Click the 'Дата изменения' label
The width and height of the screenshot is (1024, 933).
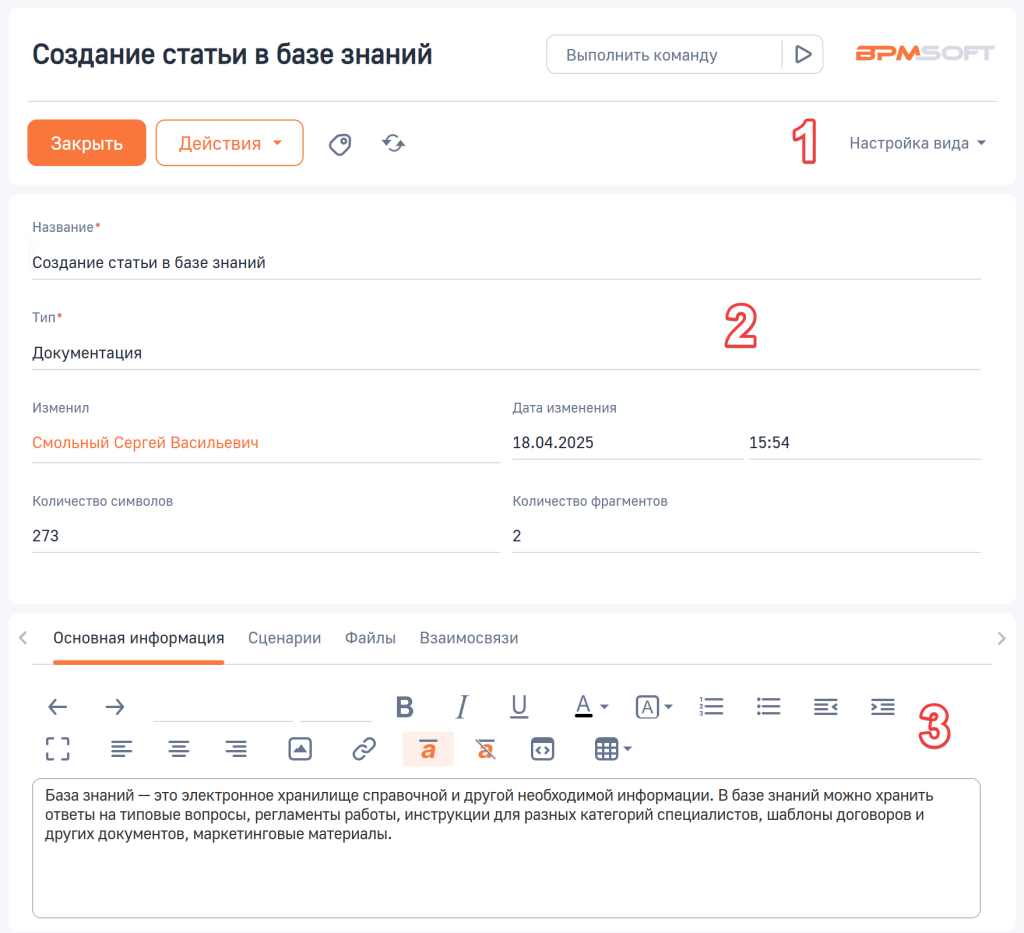tap(564, 408)
